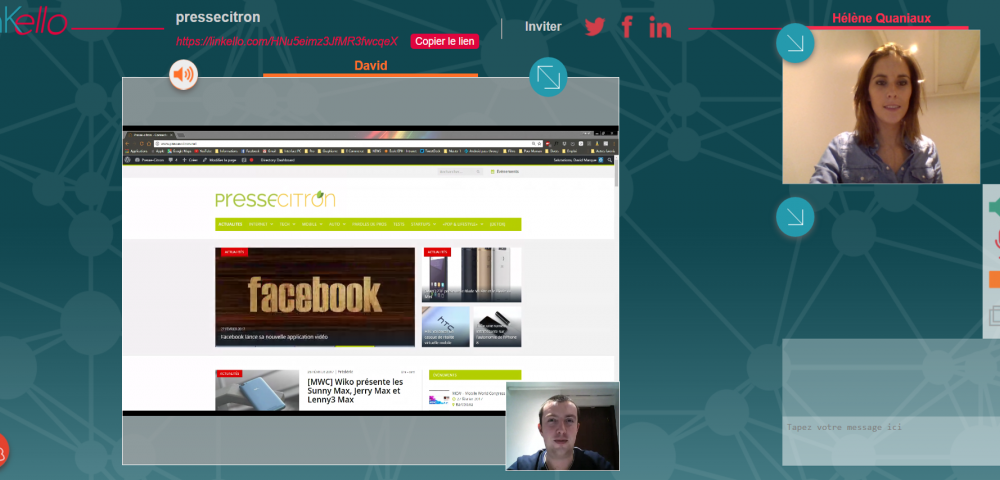Expand the STARTUPS menu in shared site
Screen dimensions: 1000x480
(423, 224)
